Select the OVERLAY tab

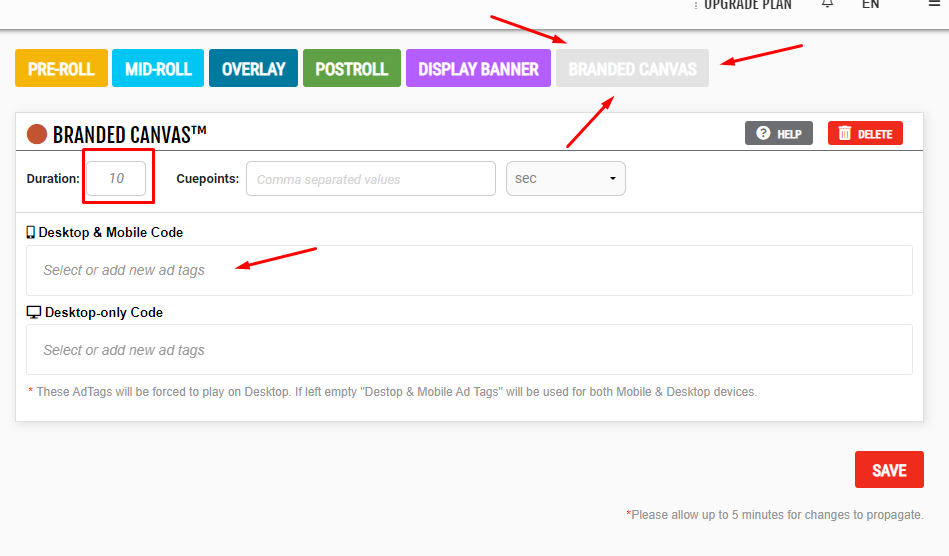[x=254, y=68]
